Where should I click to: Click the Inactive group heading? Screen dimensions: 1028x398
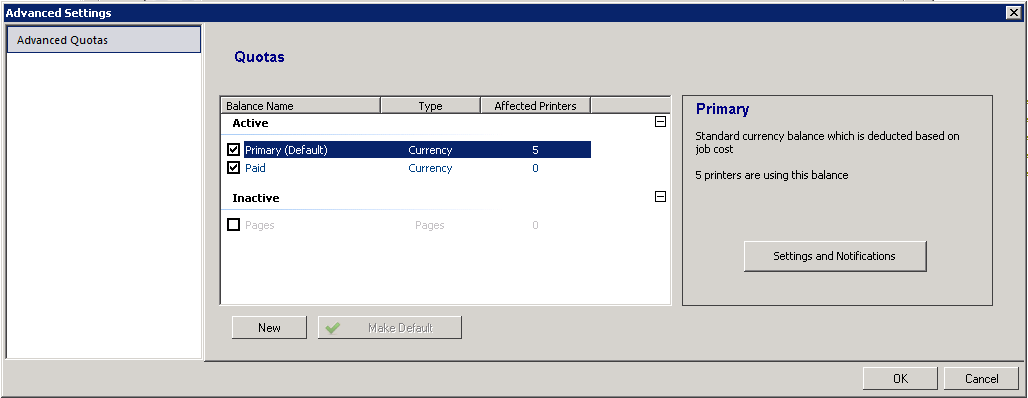tap(256, 197)
